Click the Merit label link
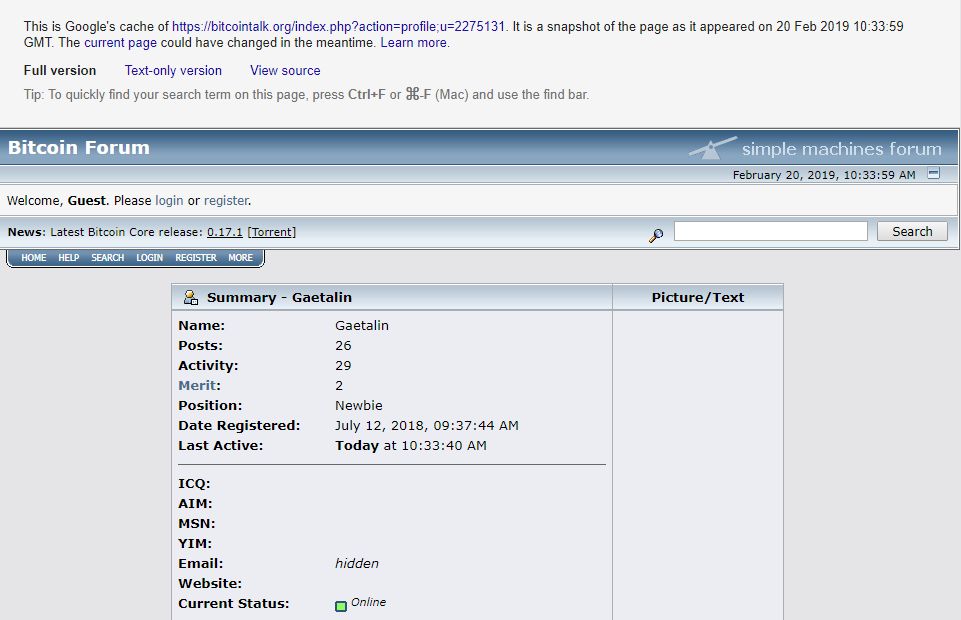Screen dimensions: 961x620 click(x=197, y=385)
